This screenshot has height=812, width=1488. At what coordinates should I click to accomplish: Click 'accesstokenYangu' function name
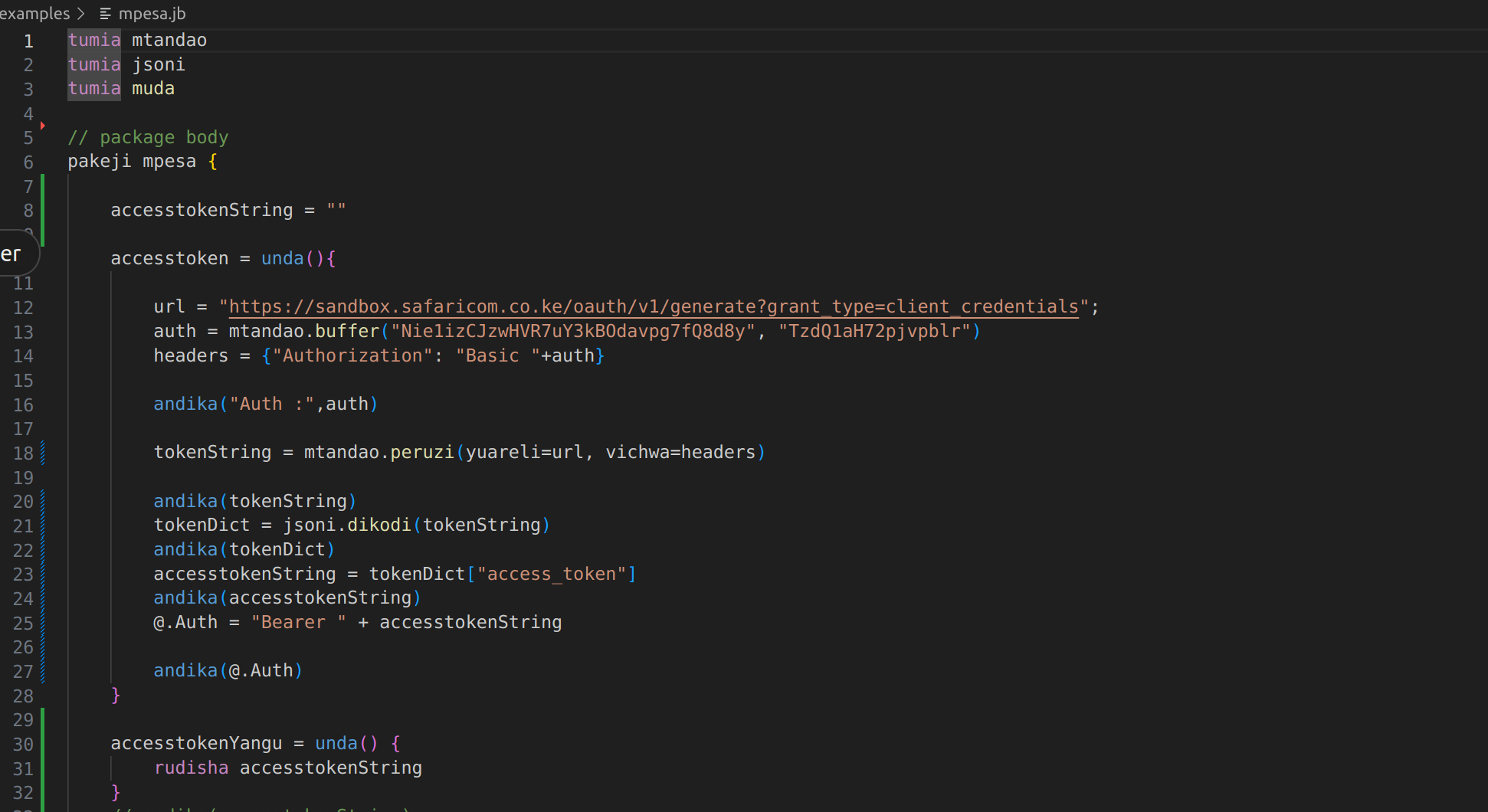pyautogui.click(x=196, y=743)
